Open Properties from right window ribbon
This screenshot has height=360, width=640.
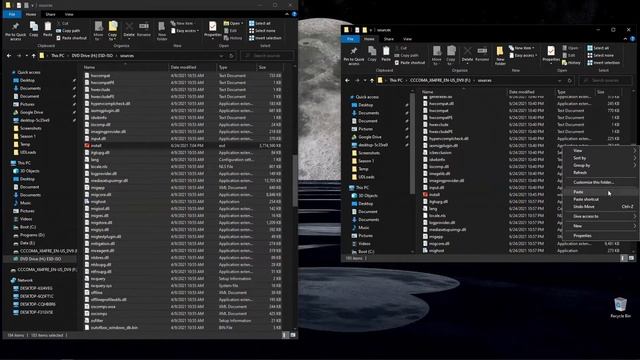[x=551, y=55]
